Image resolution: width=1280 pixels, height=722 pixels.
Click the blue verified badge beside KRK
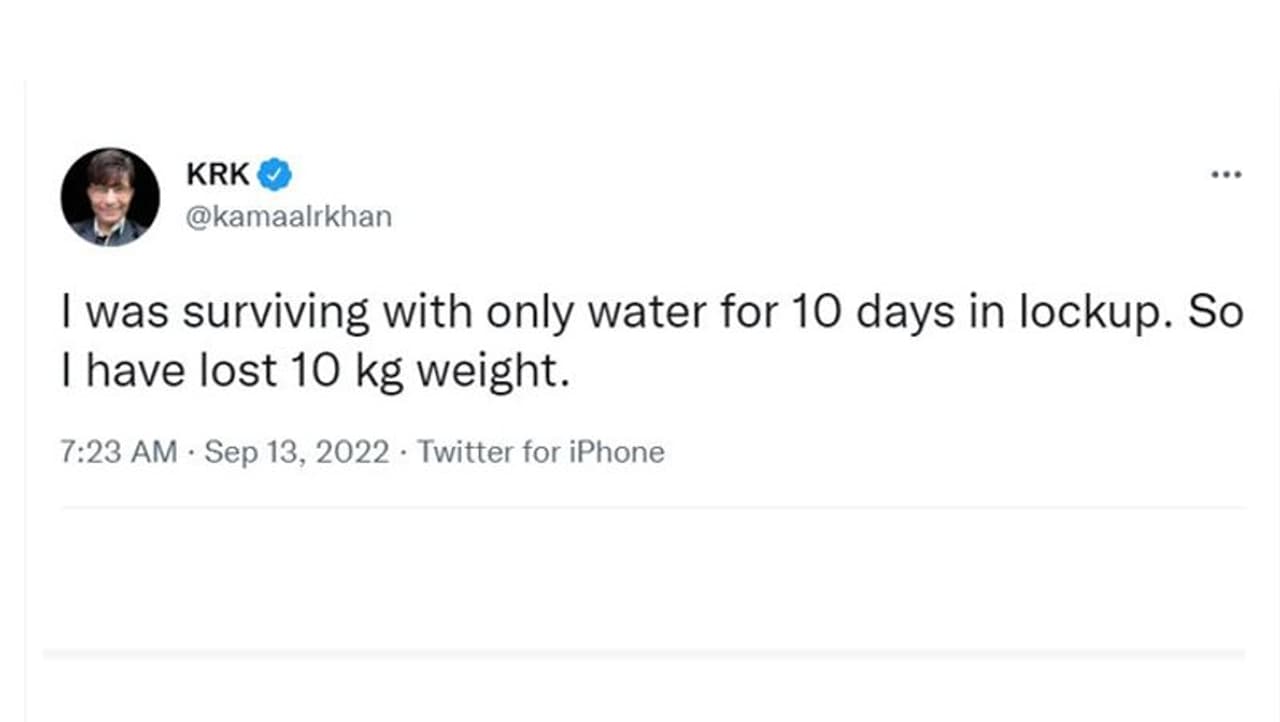pos(275,175)
